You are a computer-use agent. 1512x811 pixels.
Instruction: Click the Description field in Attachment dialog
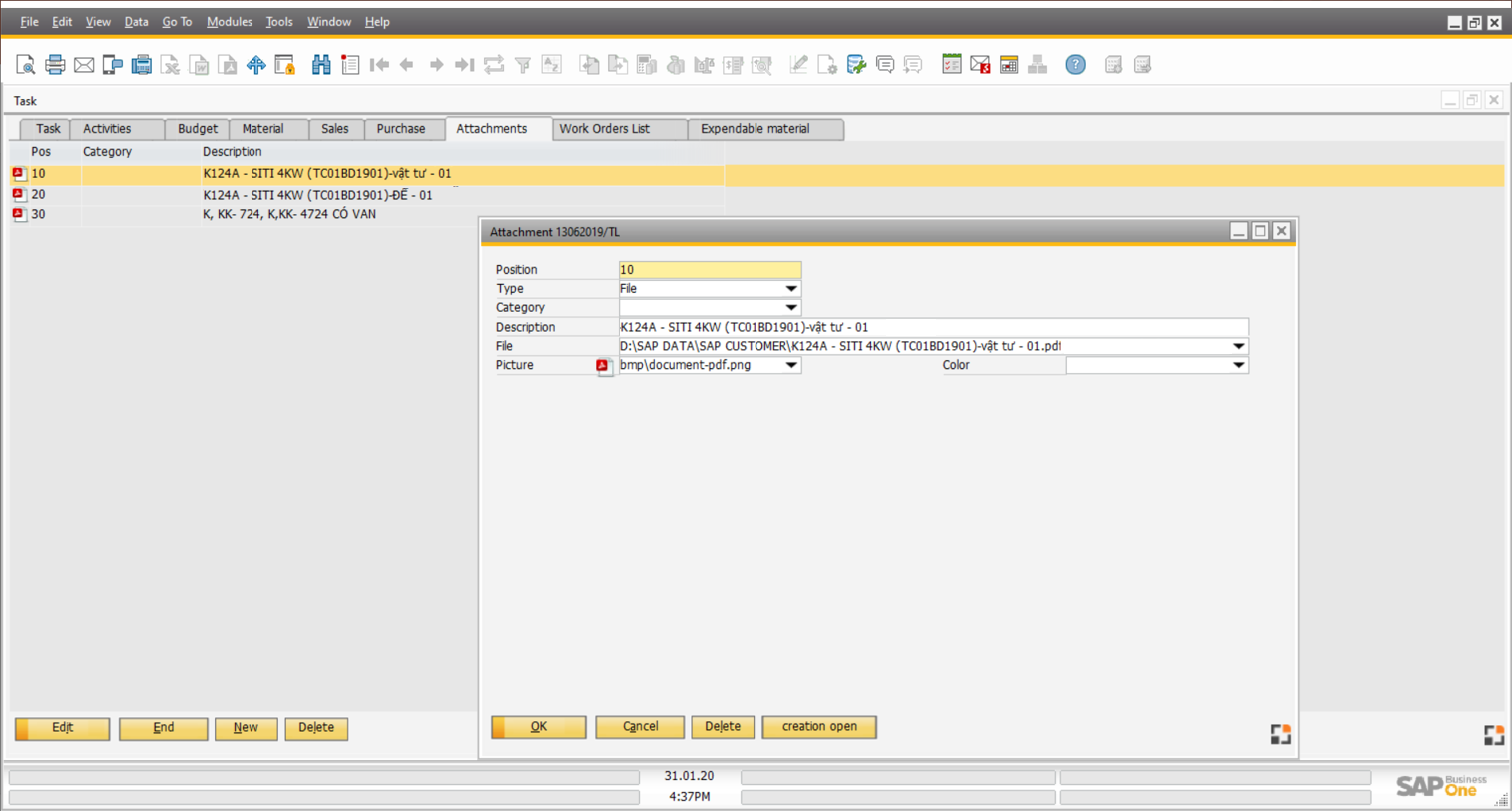pyautogui.click(x=933, y=327)
